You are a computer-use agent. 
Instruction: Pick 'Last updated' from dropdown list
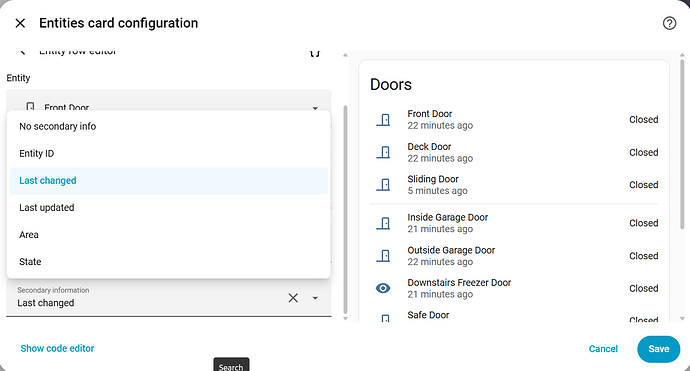coord(169,208)
